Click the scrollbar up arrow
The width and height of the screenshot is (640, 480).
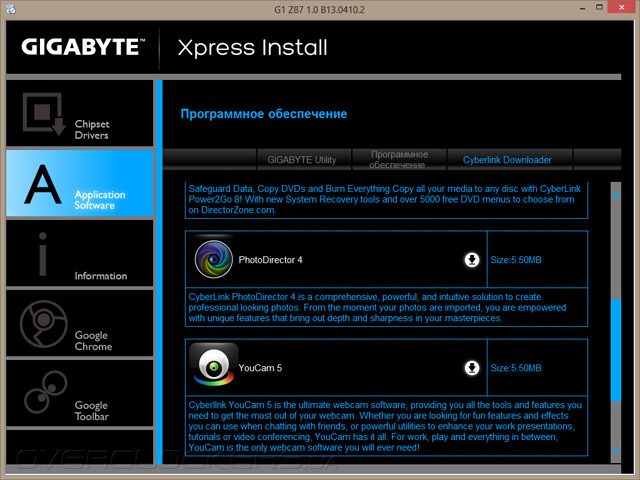pyautogui.click(x=616, y=196)
